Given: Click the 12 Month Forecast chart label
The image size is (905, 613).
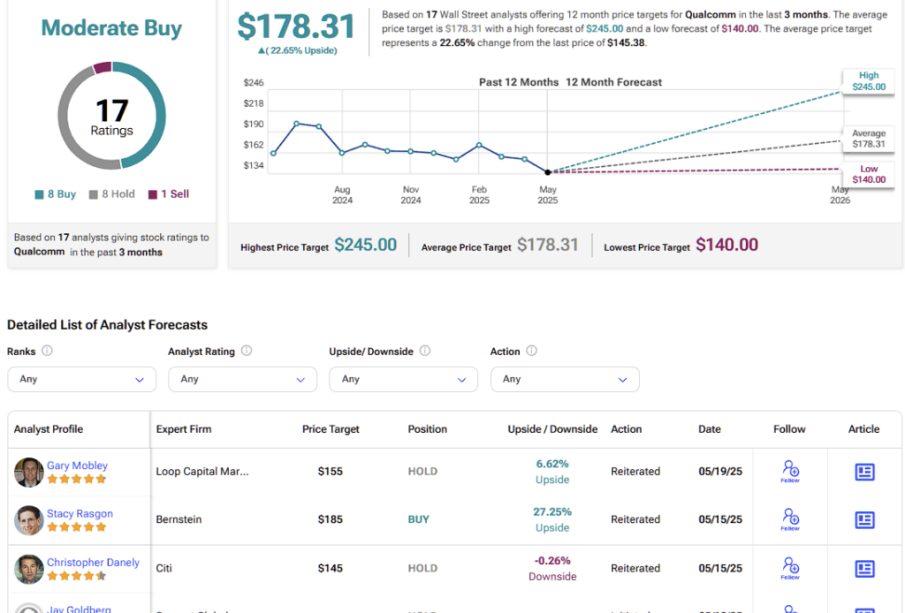Looking at the screenshot, I should pyautogui.click(x=614, y=82).
